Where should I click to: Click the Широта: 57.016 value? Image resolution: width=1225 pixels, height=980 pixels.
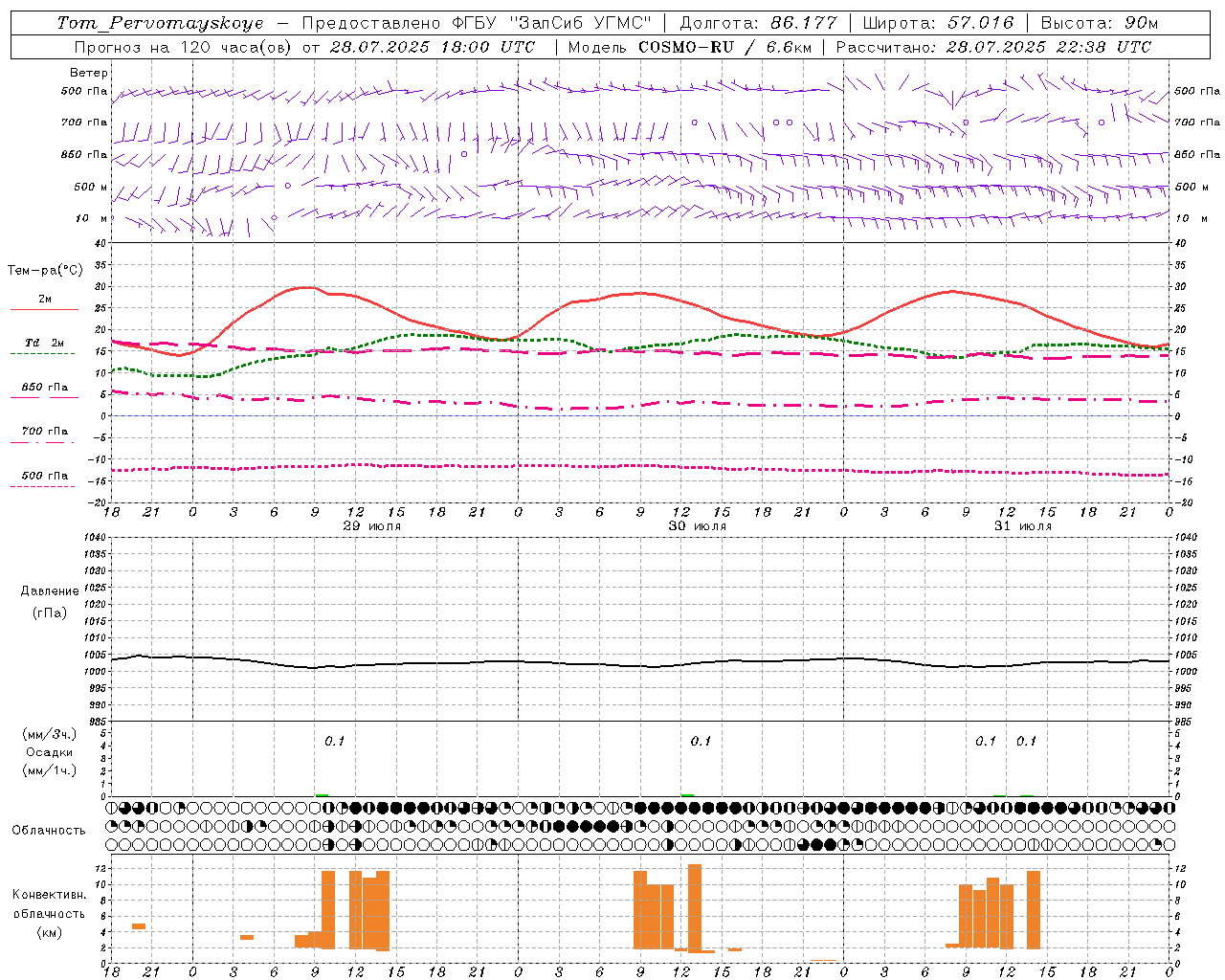point(938,23)
